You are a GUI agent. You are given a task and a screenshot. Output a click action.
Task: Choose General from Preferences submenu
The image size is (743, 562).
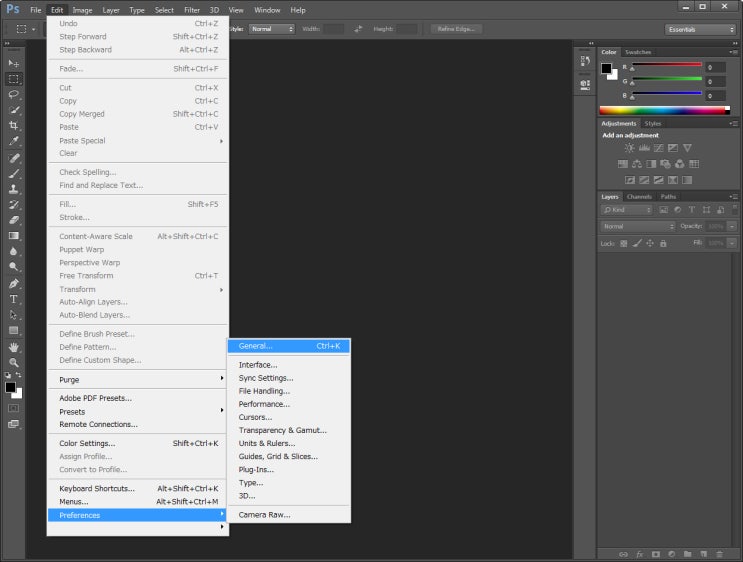click(289, 346)
